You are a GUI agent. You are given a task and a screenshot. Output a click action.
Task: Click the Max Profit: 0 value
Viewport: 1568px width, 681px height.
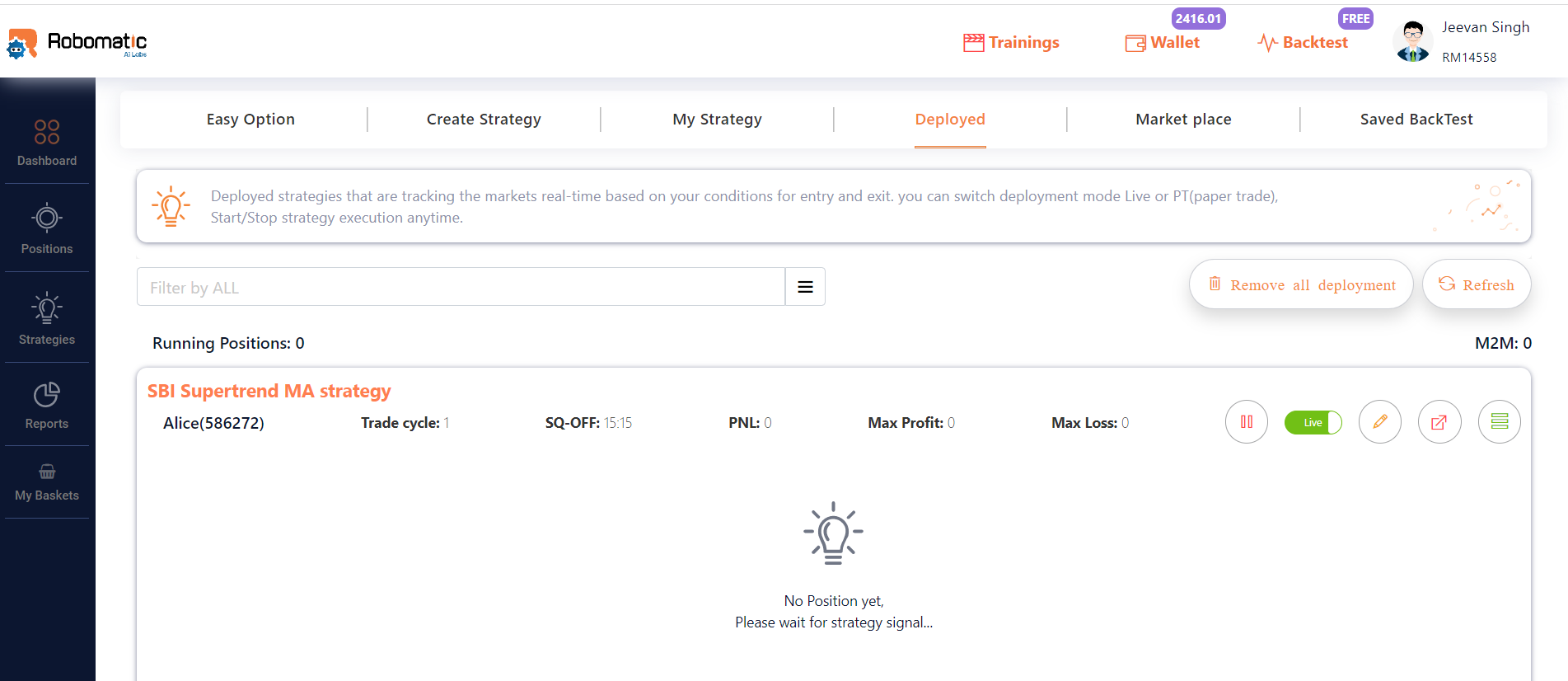(x=911, y=423)
